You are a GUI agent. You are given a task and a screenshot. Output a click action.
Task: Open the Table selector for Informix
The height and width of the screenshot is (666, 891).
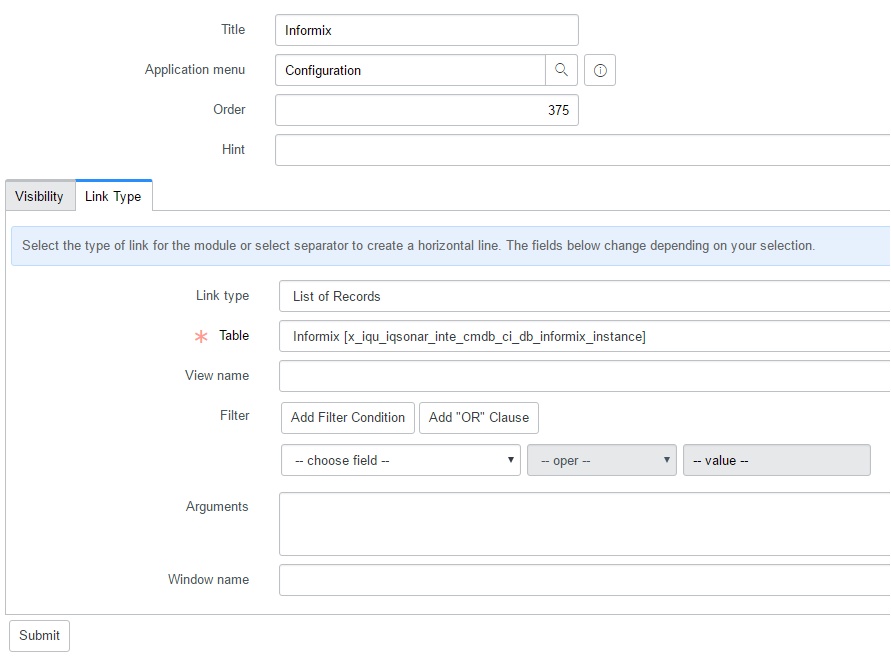(x=585, y=336)
